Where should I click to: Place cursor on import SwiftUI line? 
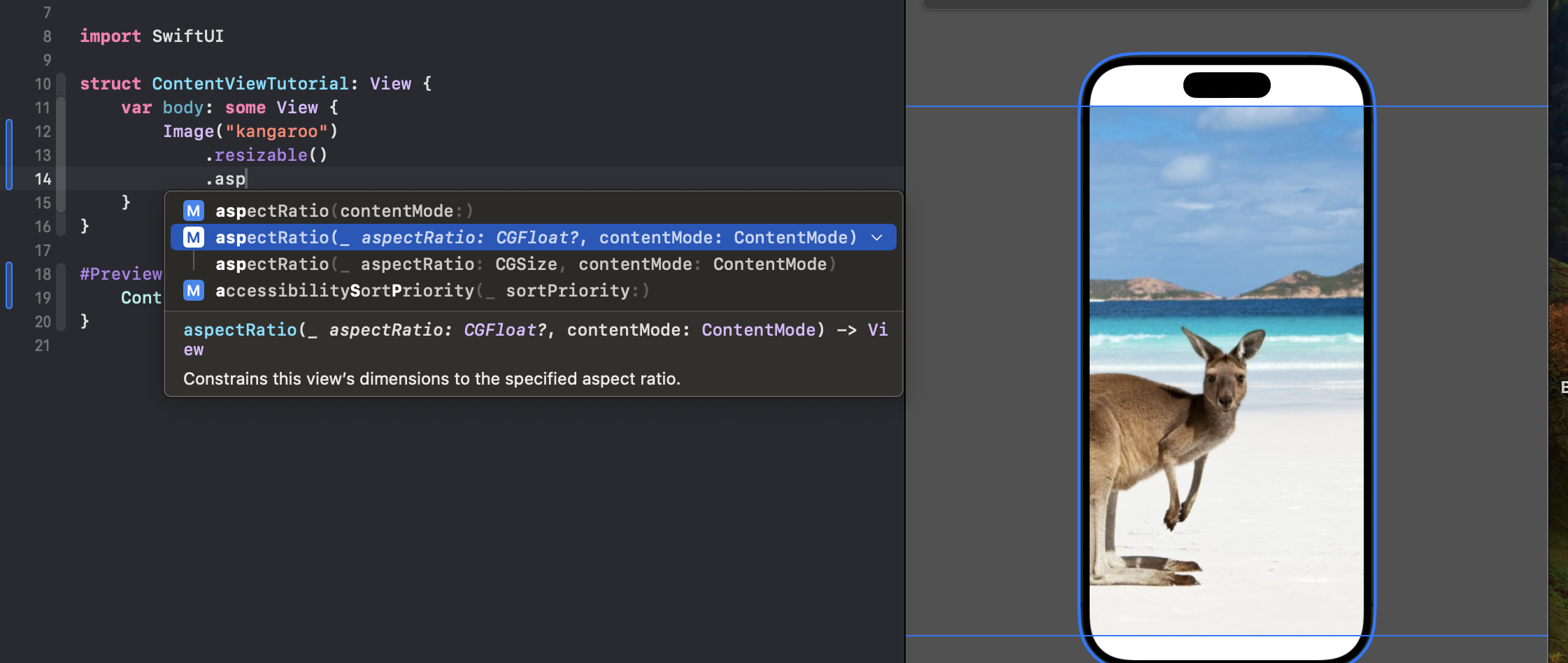(x=152, y=36)
